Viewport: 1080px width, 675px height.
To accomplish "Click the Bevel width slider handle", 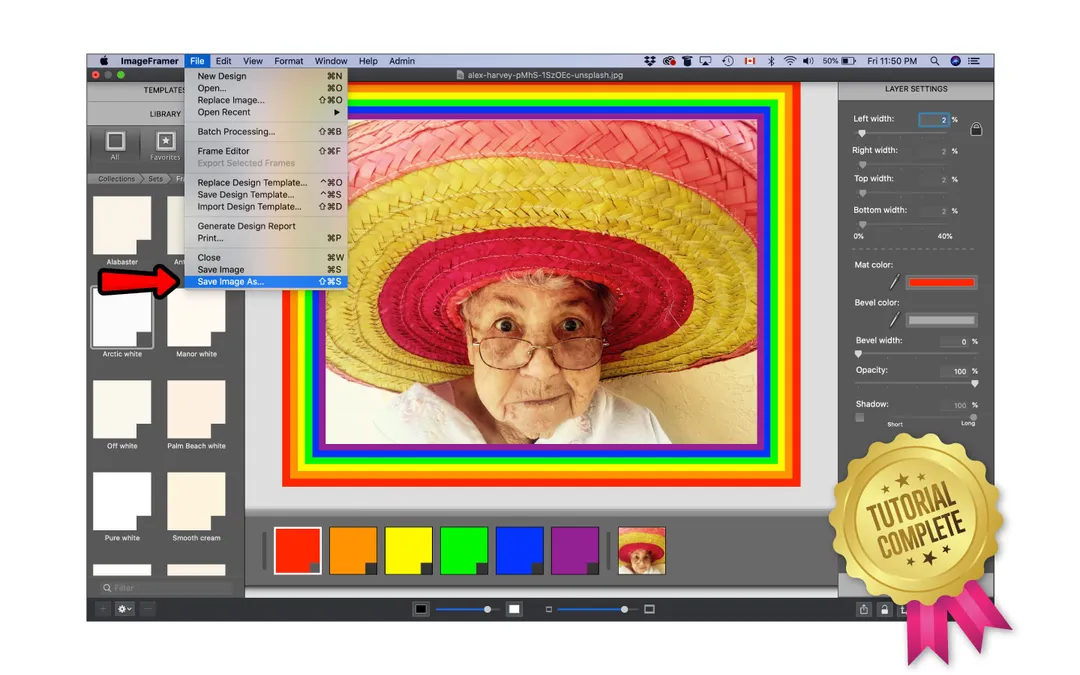I will (x=858, y=354).
